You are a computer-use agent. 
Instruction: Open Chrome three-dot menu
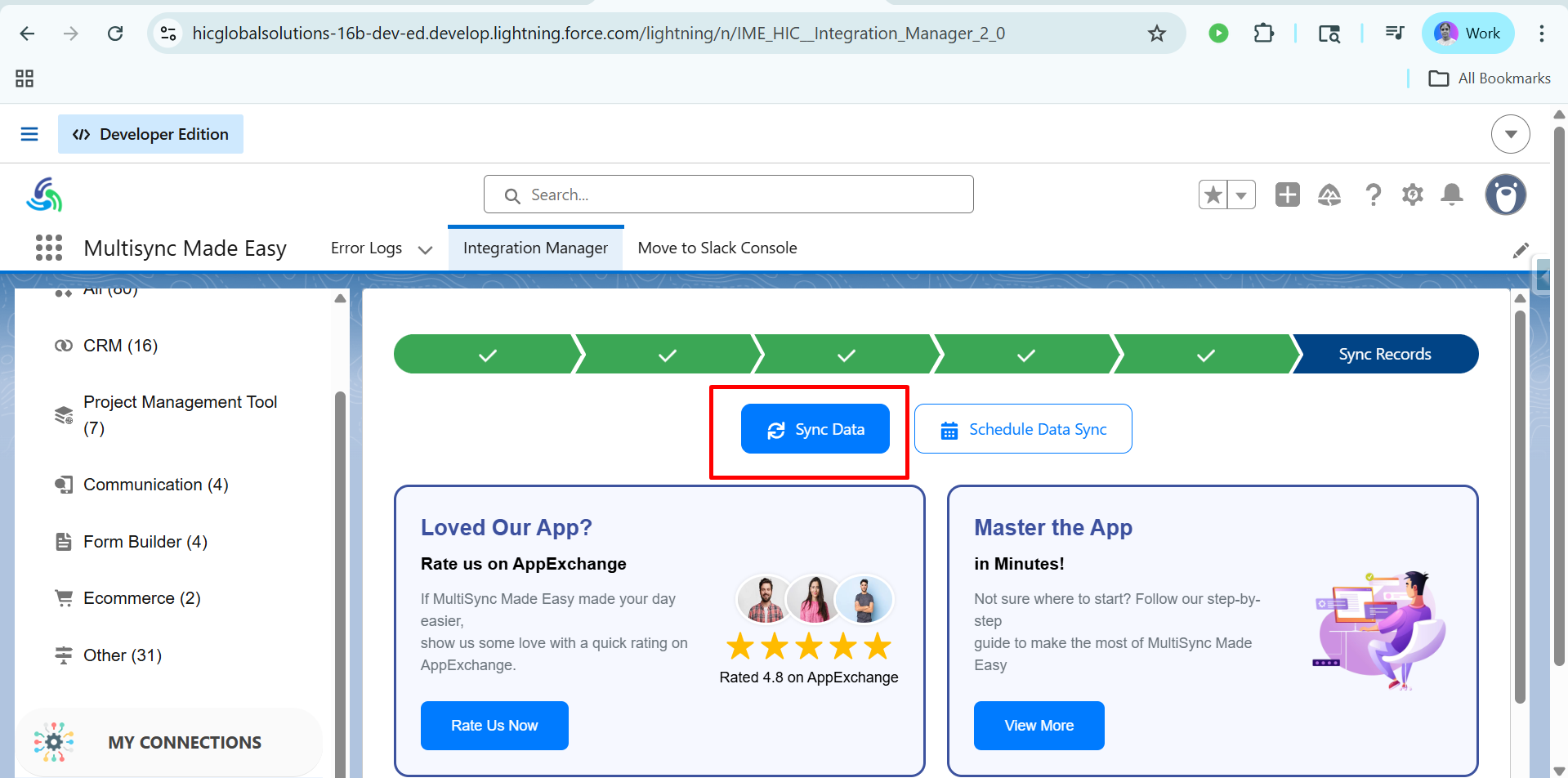tap(1541, 34)
